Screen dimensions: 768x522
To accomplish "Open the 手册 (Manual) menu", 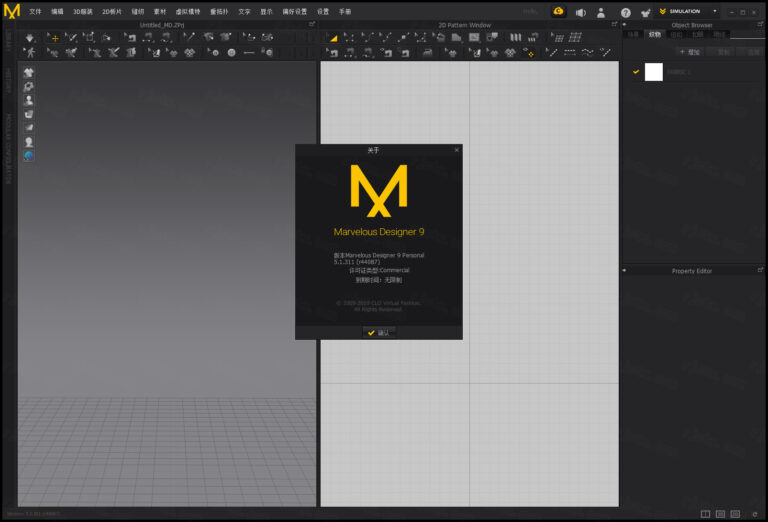I will [x=345, y=11].
